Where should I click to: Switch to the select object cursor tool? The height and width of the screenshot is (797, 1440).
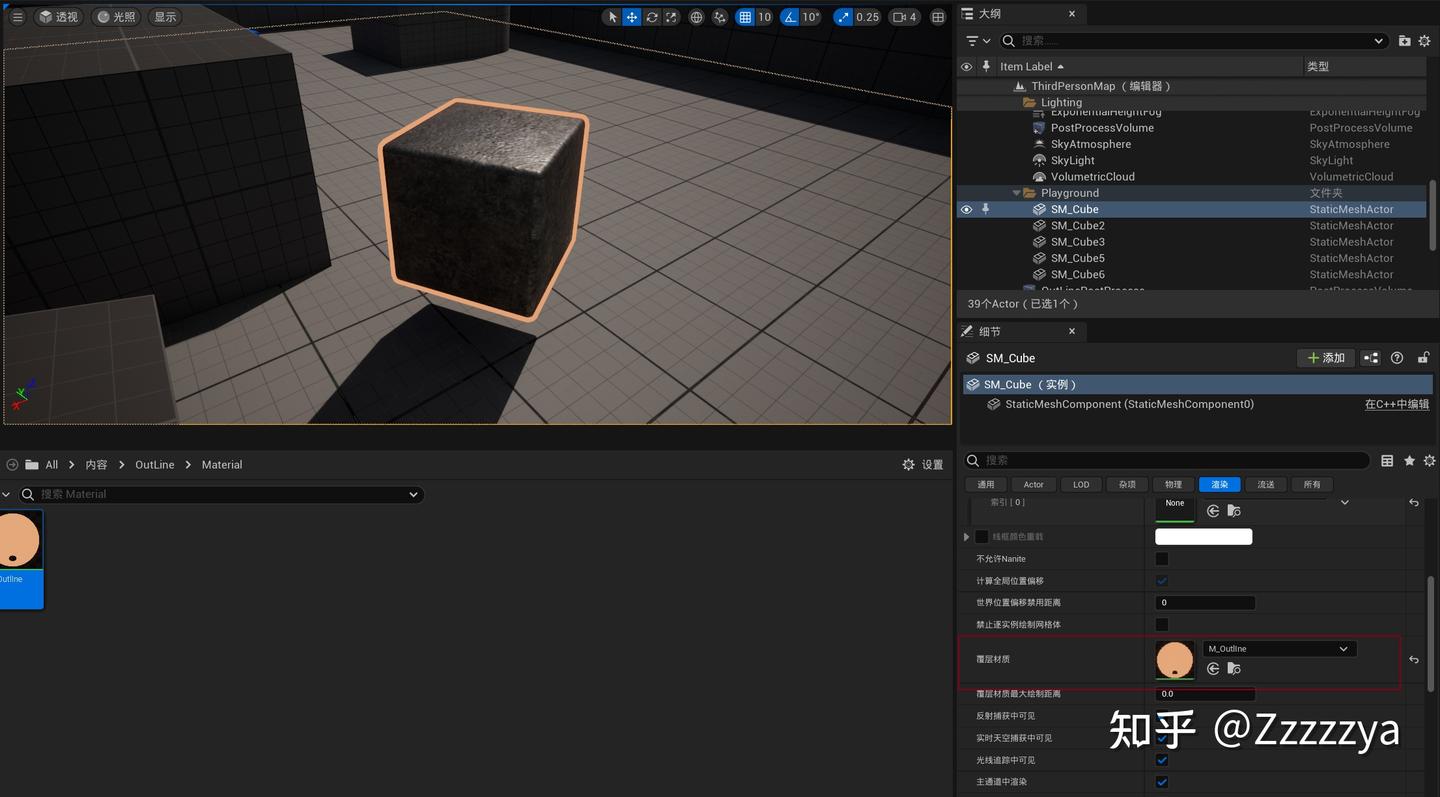point(613,17)
